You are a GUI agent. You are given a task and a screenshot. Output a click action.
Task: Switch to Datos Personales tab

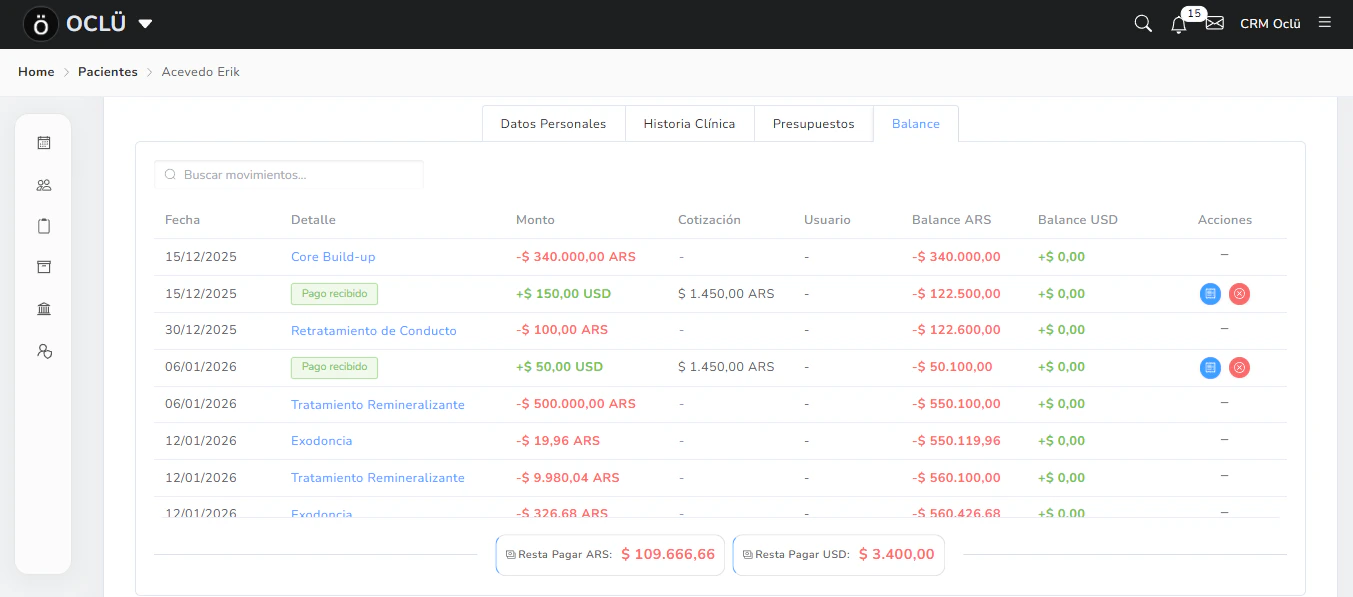pos(553,124)
